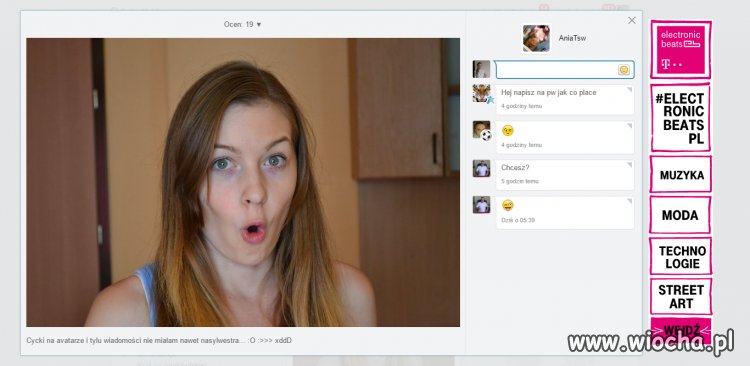Expand corner arrow on the 'Dziś o 05:39' comment
The height and width of the screenshot is (366, 750).
pos(629,201)
